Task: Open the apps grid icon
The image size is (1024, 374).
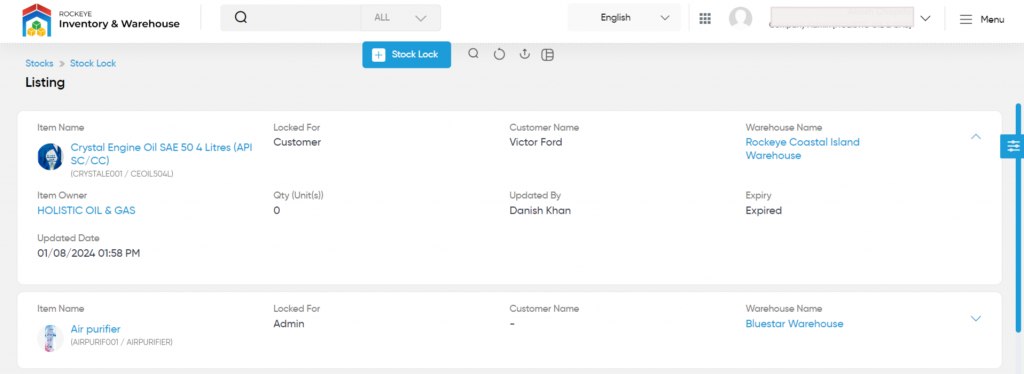Action: [x=705, y=18]
